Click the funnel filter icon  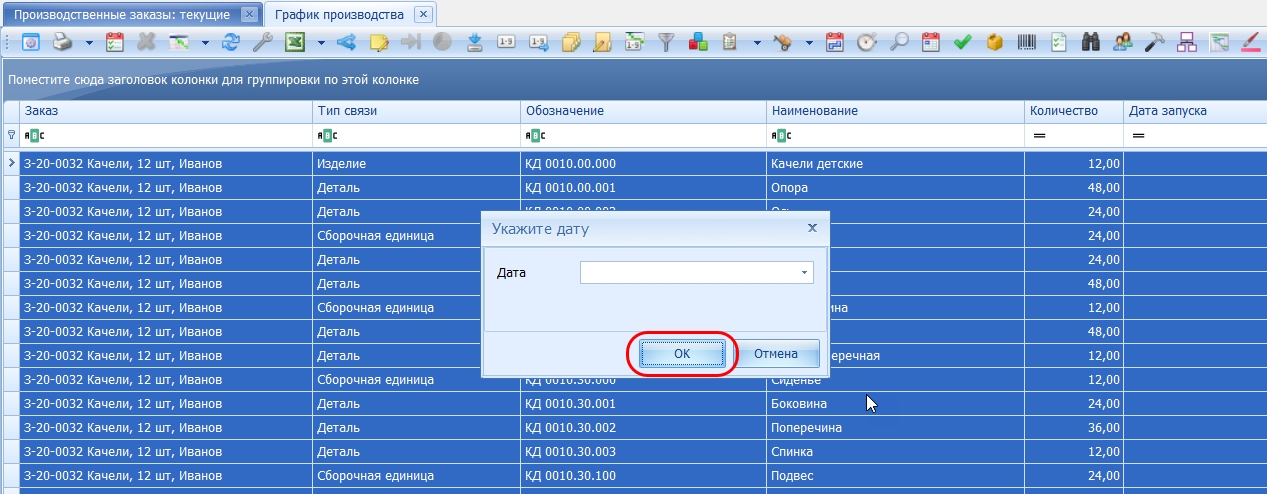(666, 42)
